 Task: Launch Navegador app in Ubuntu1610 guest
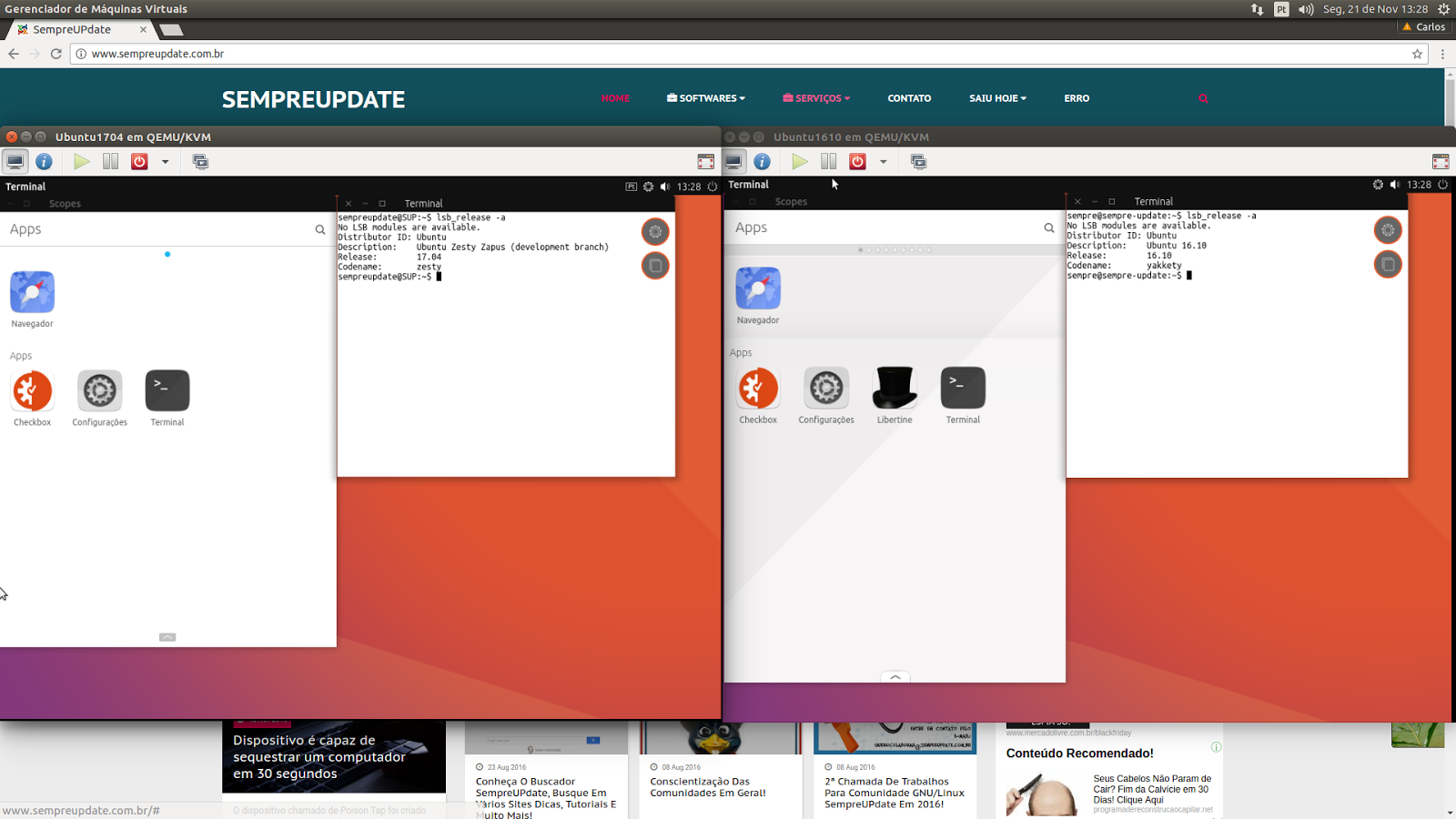point(758,288)
